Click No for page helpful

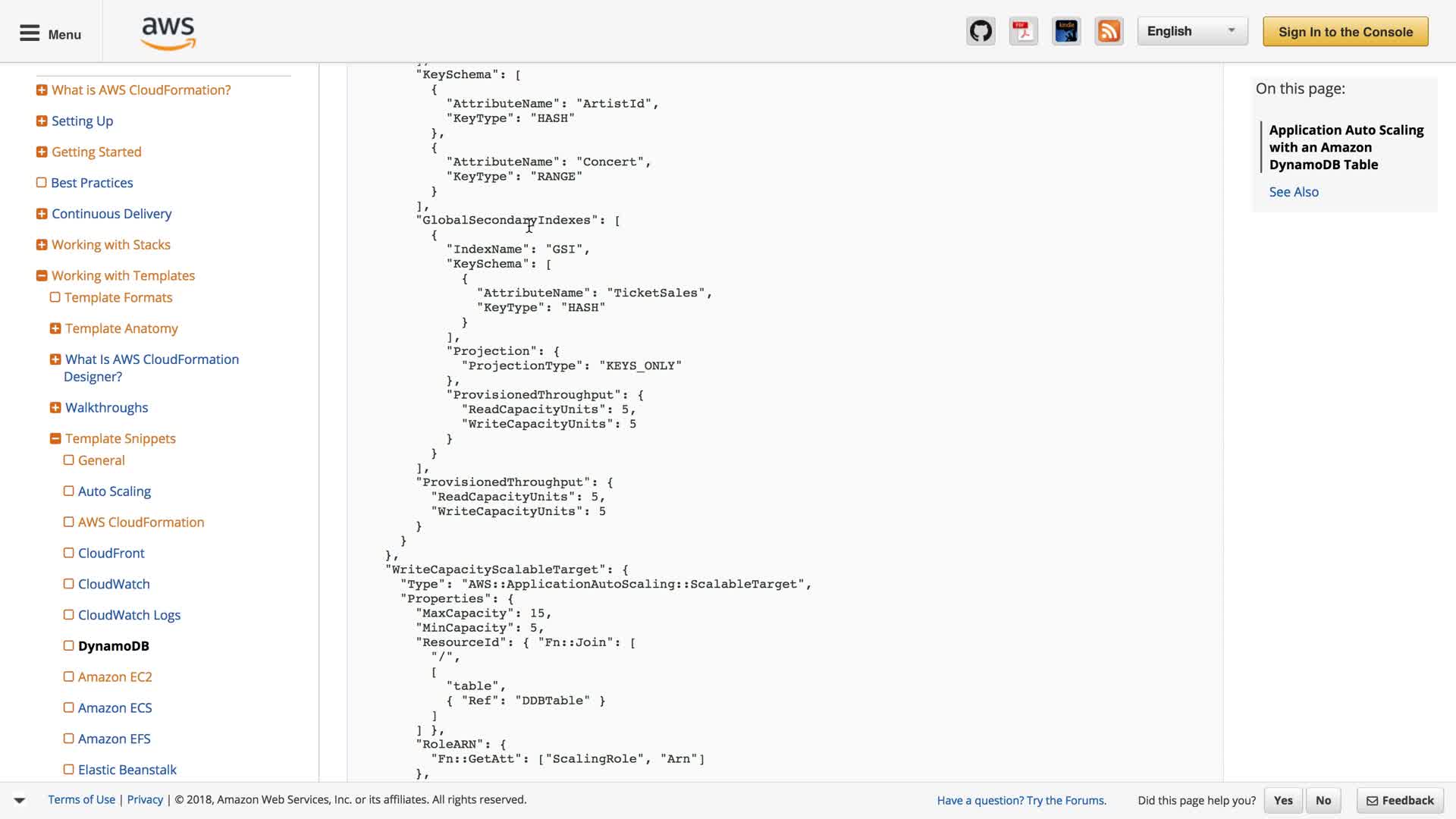pos(1323,800)
